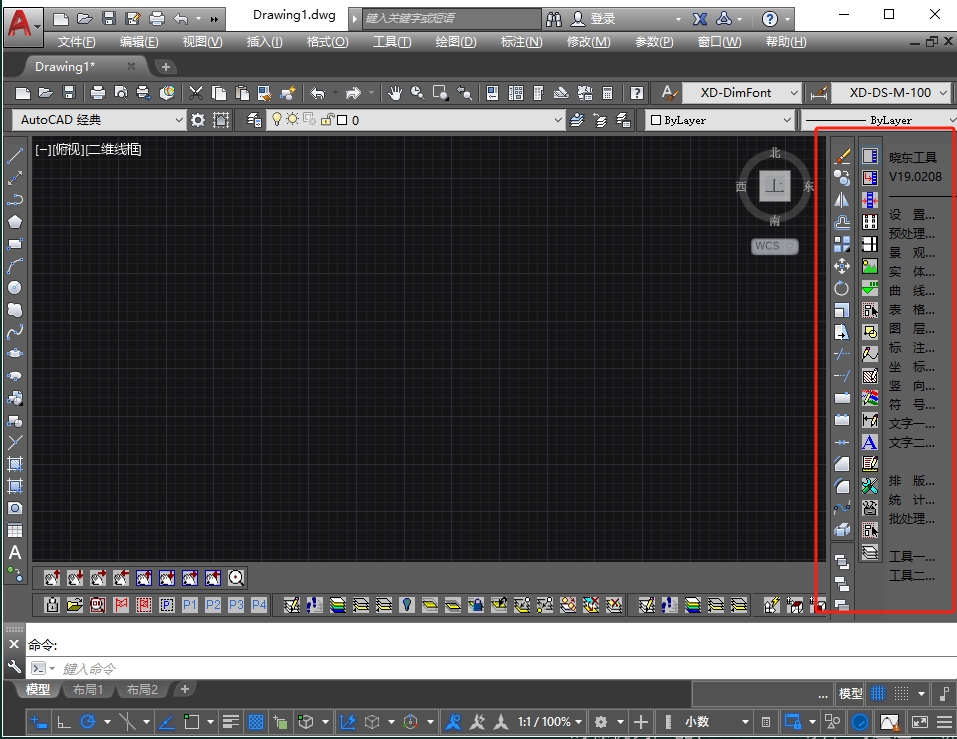Viewport: 957px width, 739px height.
Task: Click the keyword search box in the title bar
Action: tap(450, 18)
